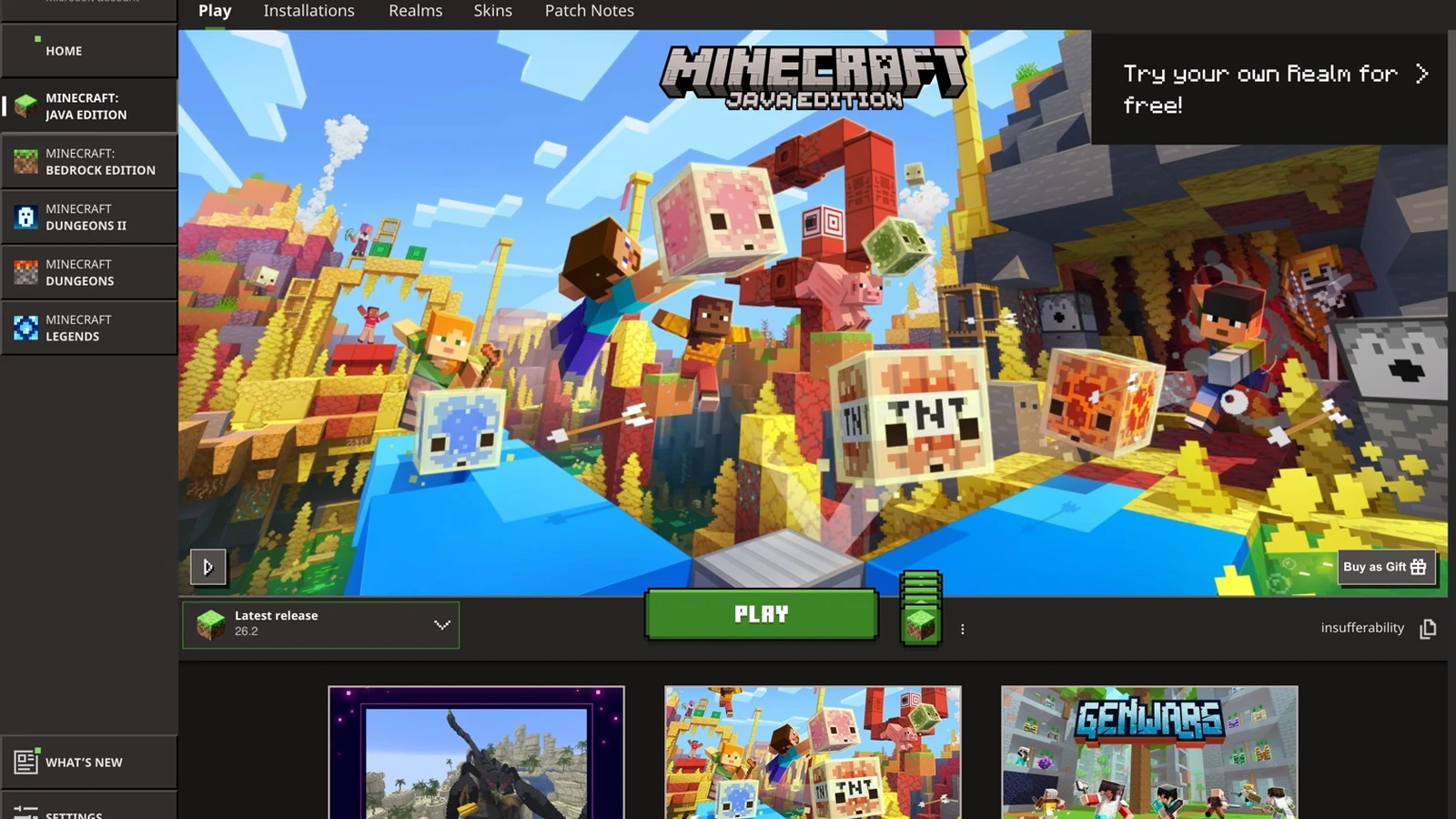Click the 'MINECRAFT LEGENDS' sidebar label
This screenshot has width=1456, height=819.
click(x=78, y=328)
